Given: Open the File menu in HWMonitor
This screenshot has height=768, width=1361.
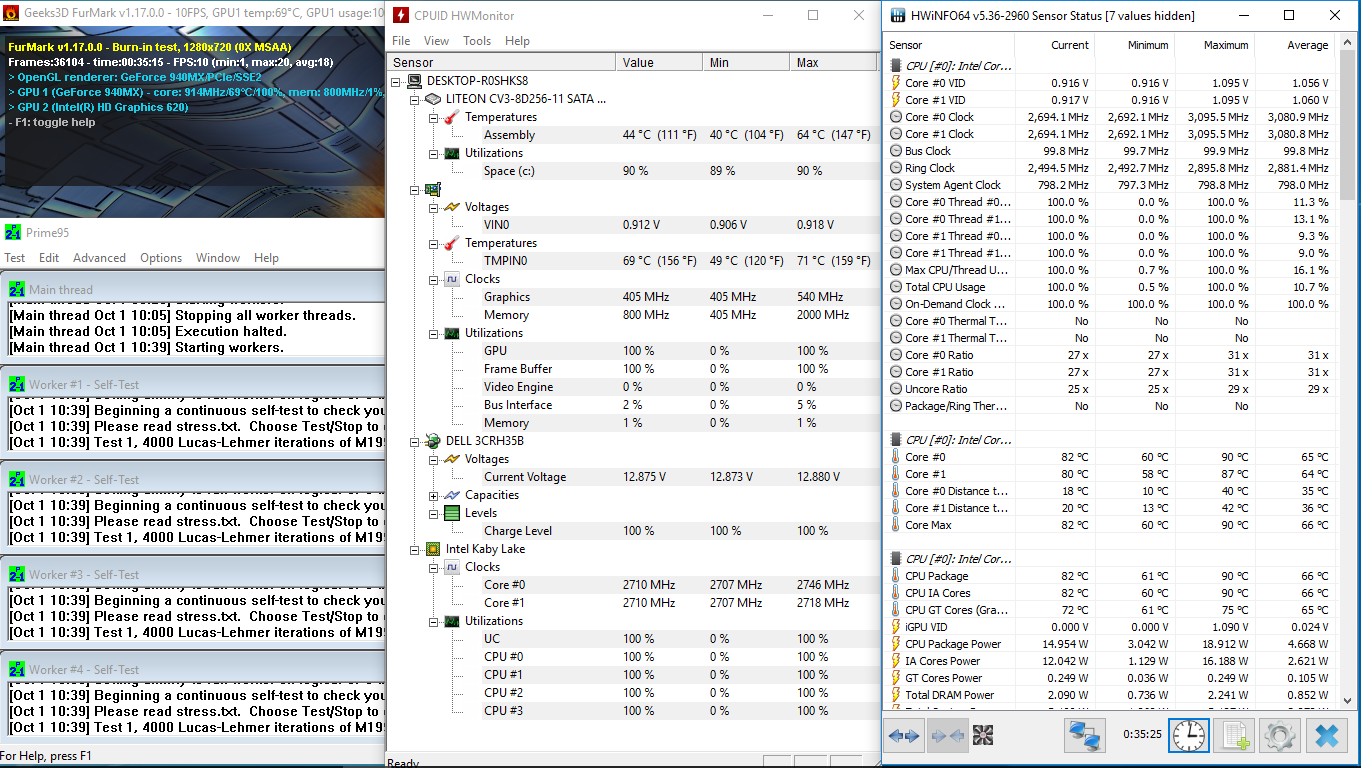Looking at the screenshot, I should click(401, 41).
